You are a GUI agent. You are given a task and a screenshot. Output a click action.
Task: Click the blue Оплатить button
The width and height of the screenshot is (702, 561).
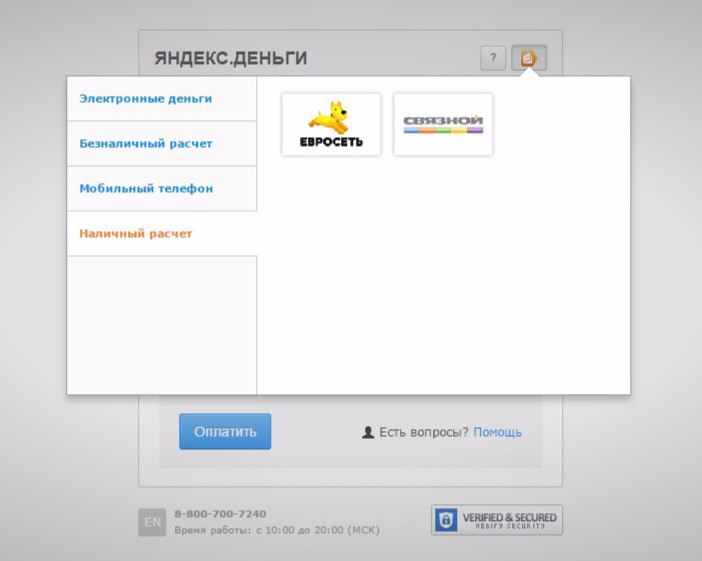225,431
